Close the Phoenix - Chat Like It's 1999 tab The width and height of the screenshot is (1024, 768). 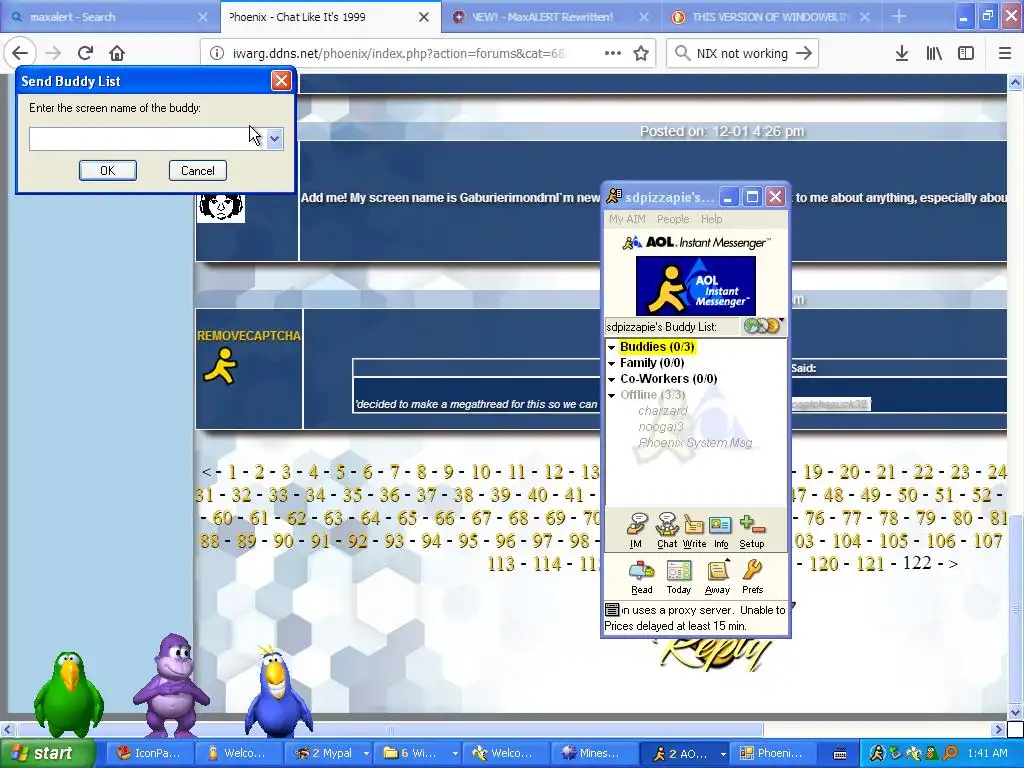pyautogui.click(x=424, y=17)
